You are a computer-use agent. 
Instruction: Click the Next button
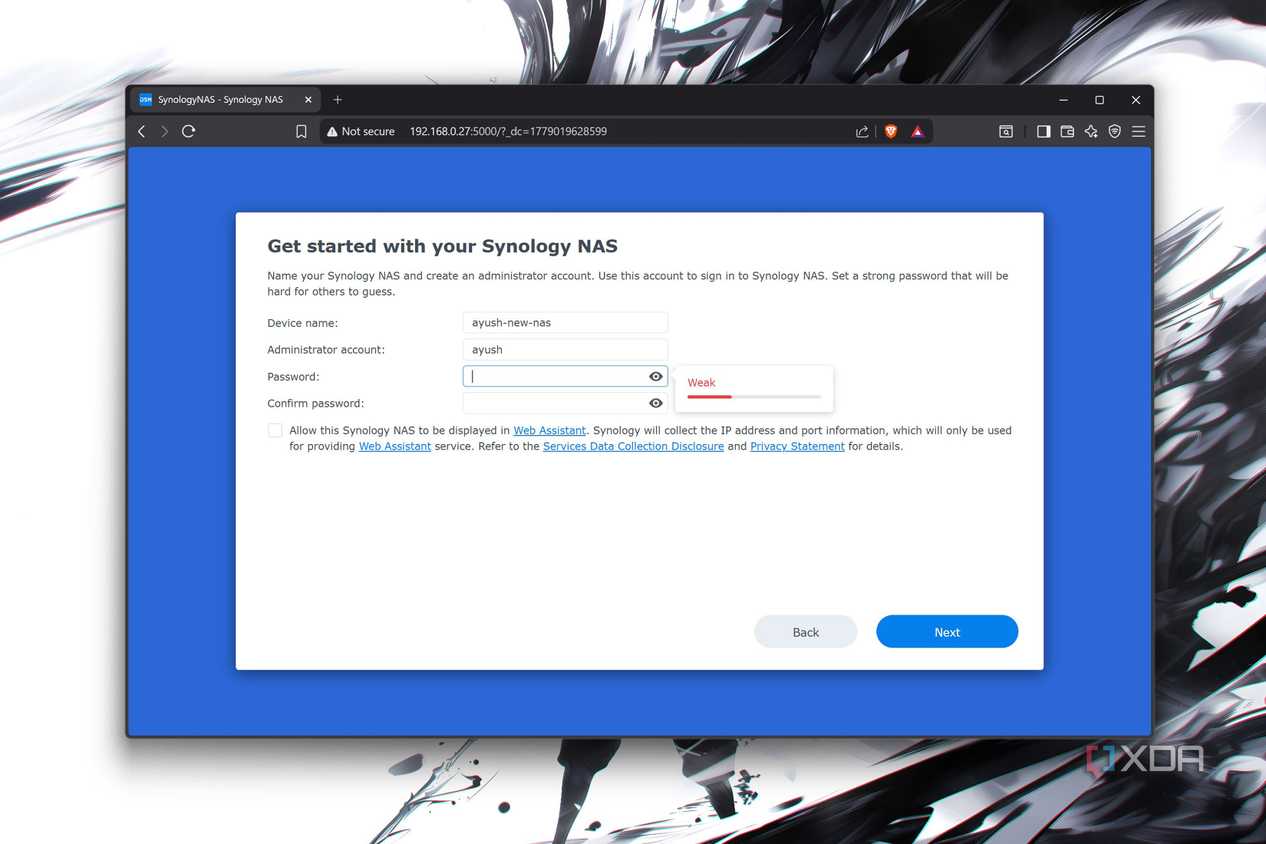947,632
